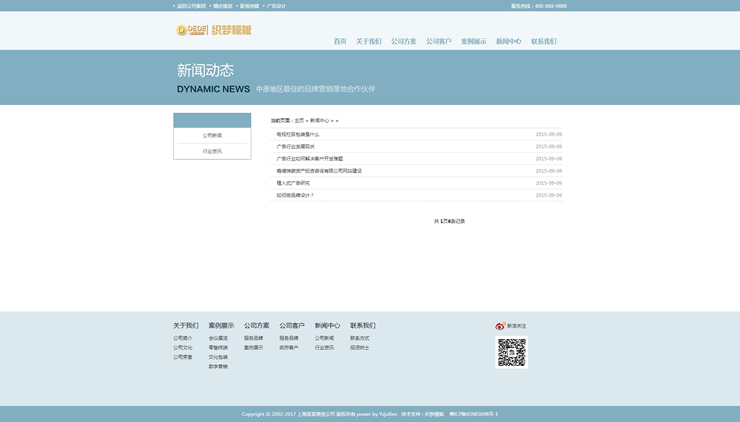Viewport: 740px width, 422px height.
Task: Click the 新闻中心 heading in the footer
Action: [327, 325]
